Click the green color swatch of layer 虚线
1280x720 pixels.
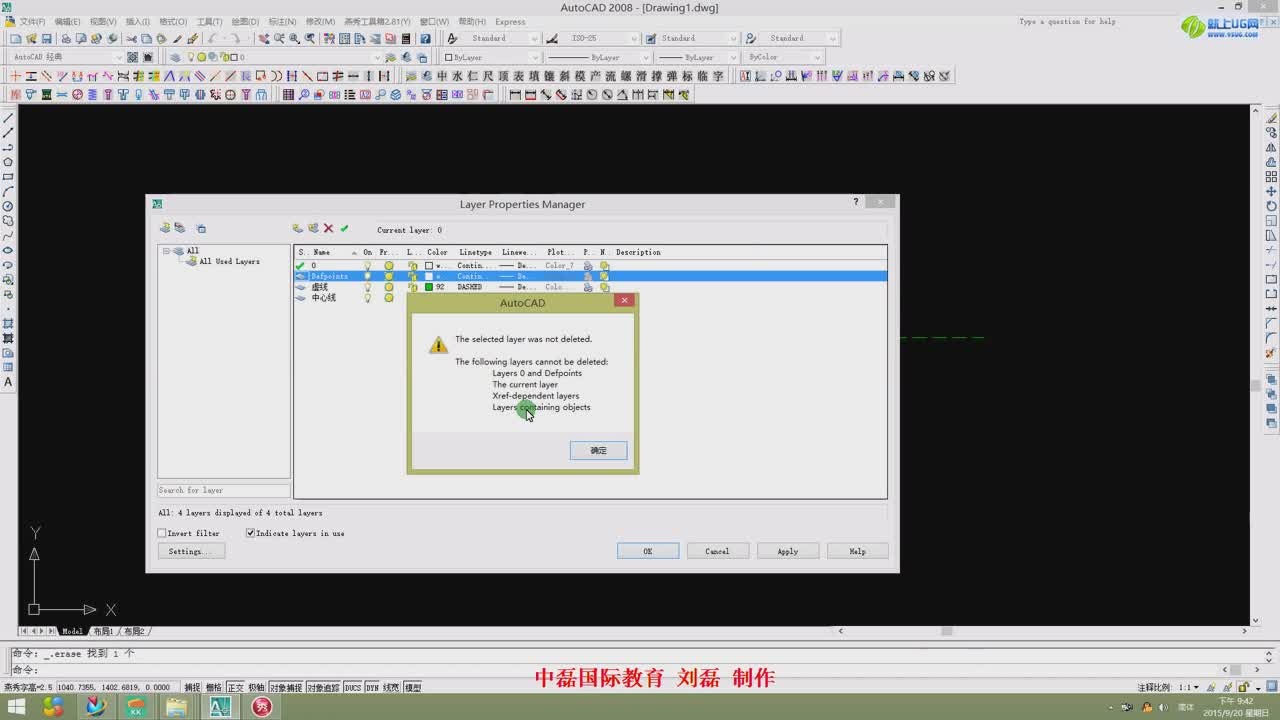pos(429,287)
